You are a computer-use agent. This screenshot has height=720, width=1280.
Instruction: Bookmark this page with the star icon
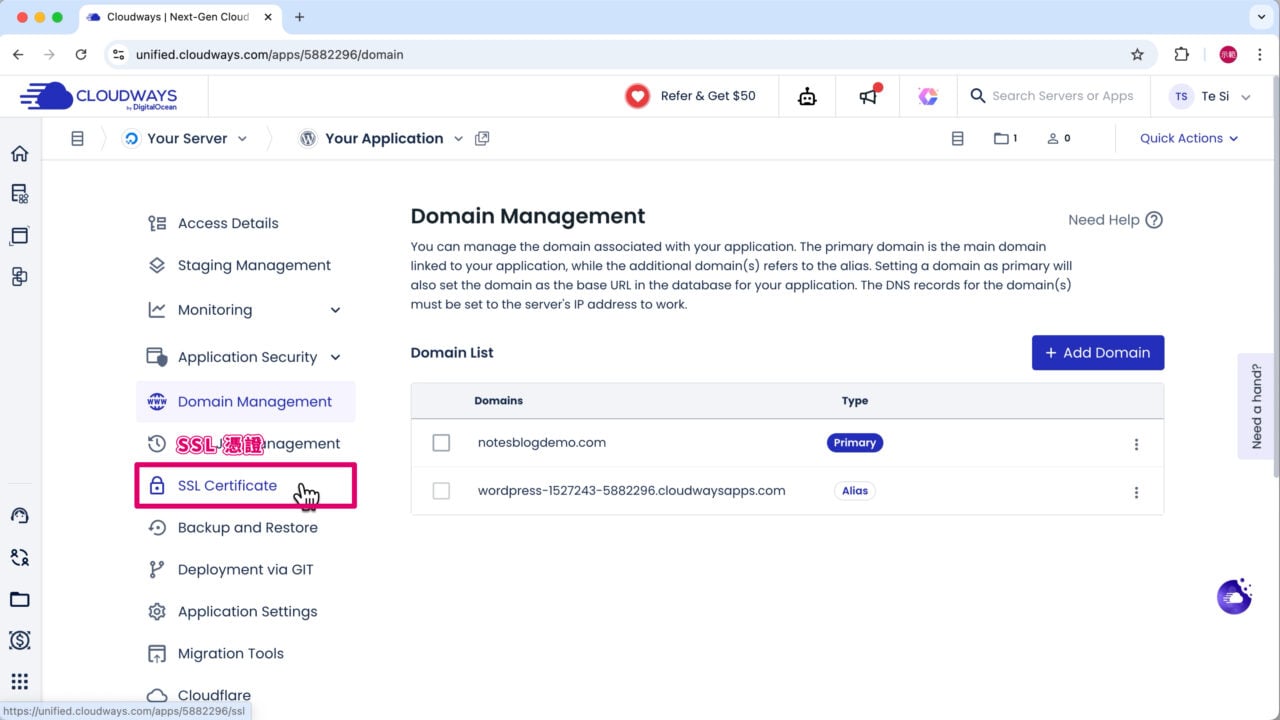(1137, 54)
